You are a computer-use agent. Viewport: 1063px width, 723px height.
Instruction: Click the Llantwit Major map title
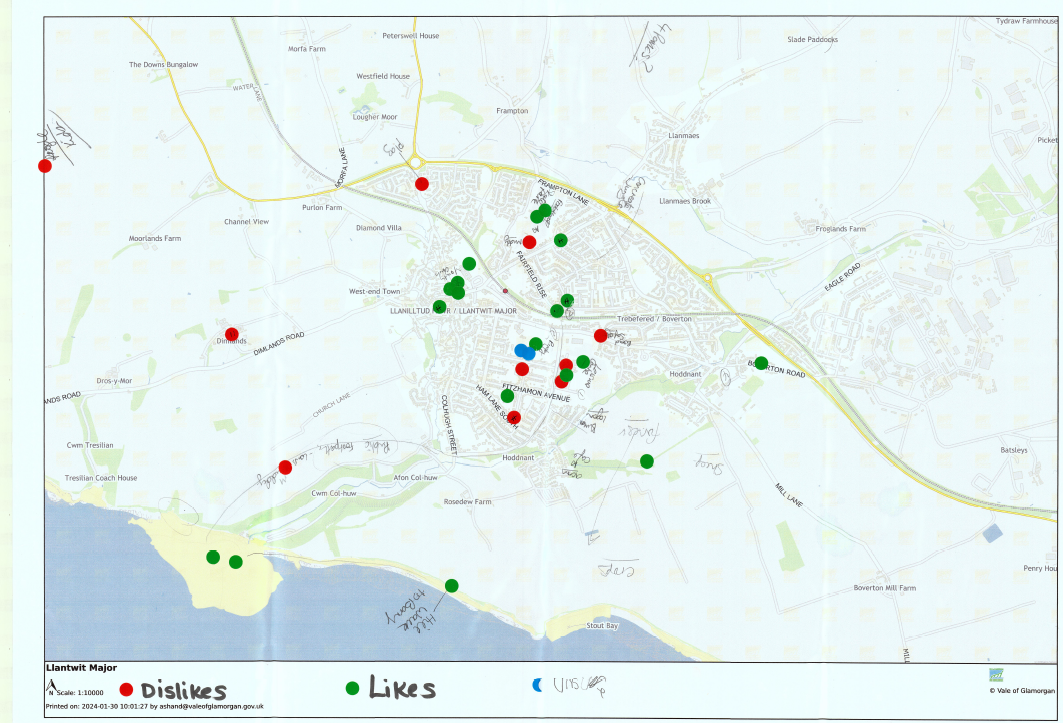pyautogui.click(x=81, y=668)
